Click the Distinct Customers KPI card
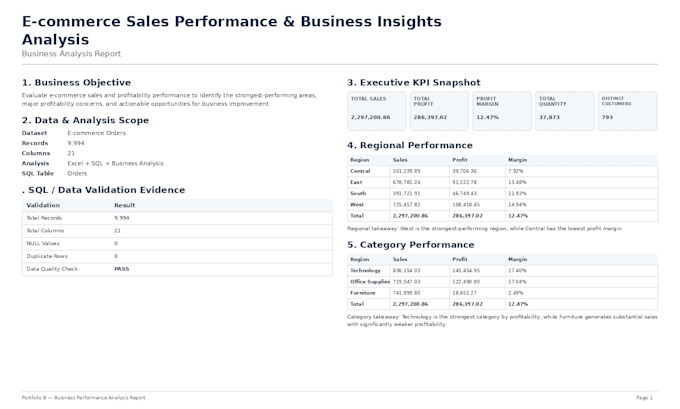Image resolution: width=680 pixels, height=409 pixels. point(628,111)
